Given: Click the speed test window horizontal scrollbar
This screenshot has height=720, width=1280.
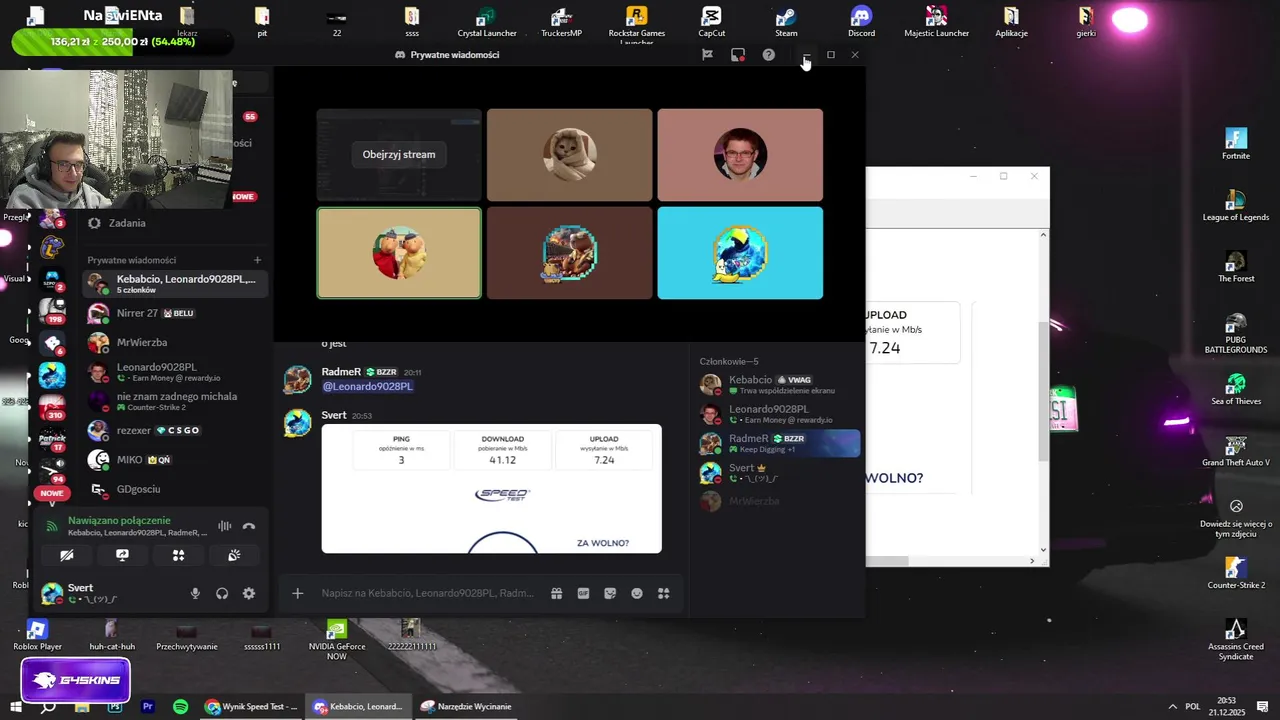Looking at the screenshot, I should [x=888, y=561].
